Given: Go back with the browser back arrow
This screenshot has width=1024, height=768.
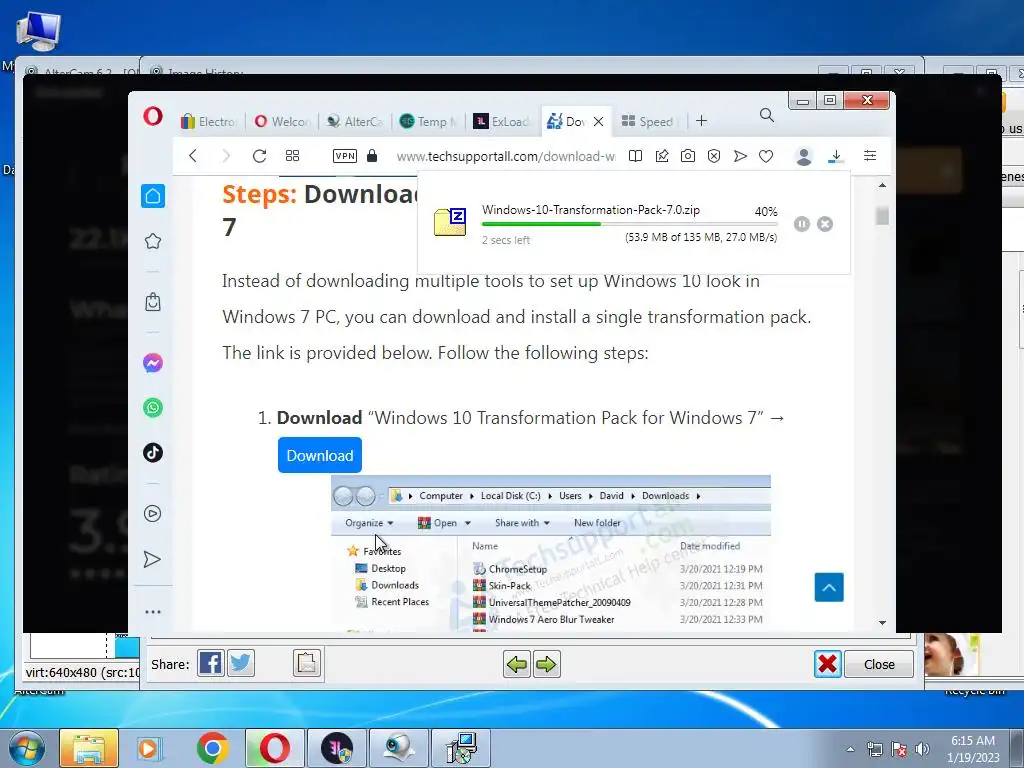Looking at the screenshot, I should (193, 155).
